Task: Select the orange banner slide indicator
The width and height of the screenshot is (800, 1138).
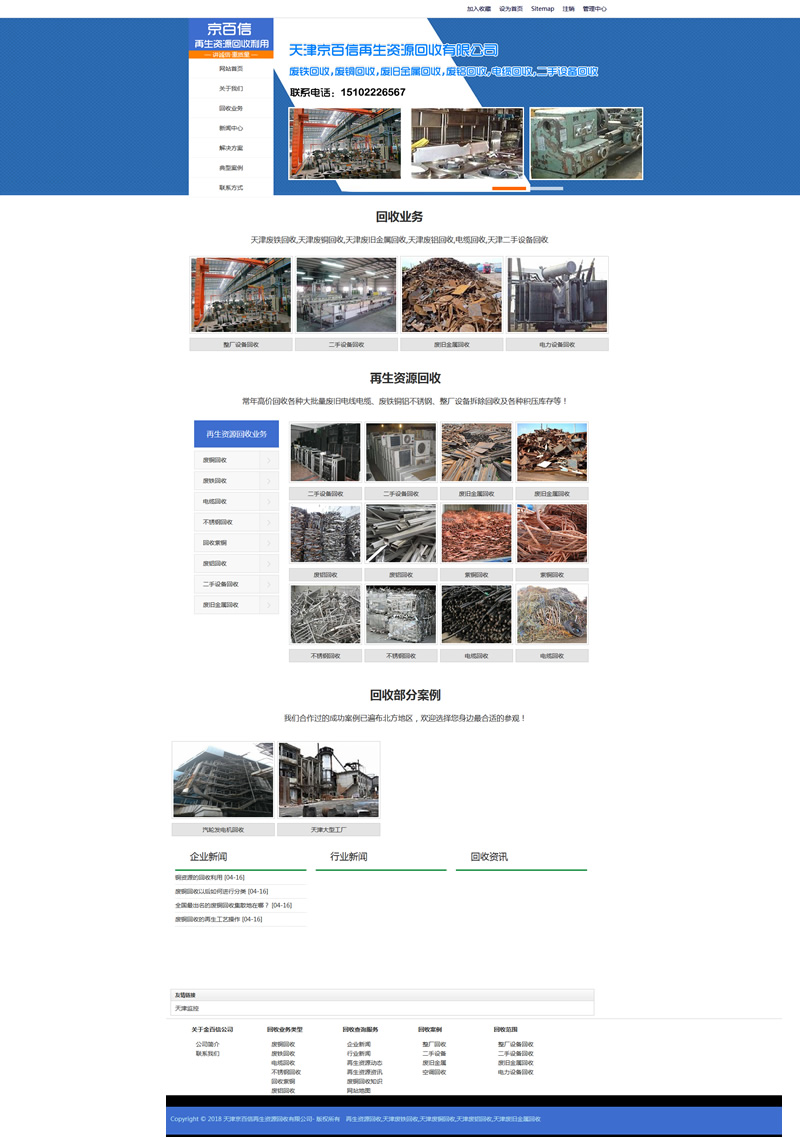Action: click(509, 188)
